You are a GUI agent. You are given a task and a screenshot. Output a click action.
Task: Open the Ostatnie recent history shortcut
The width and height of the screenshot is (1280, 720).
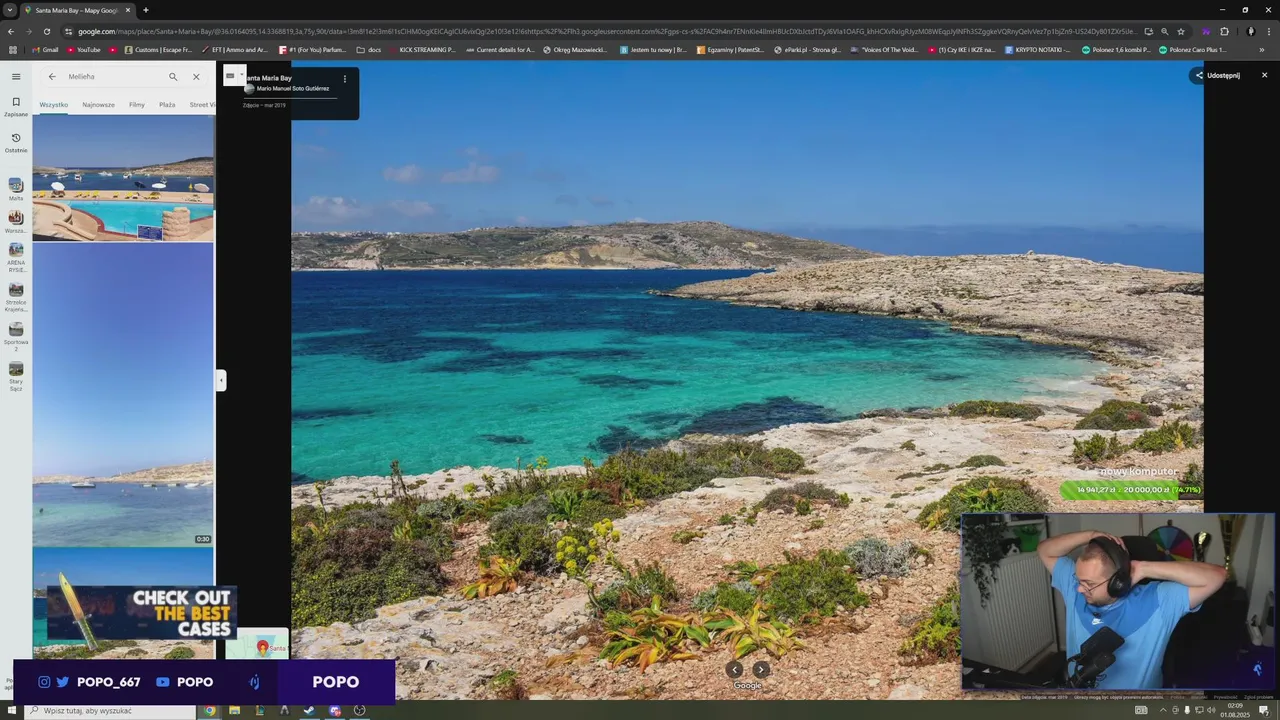point(16,142)
